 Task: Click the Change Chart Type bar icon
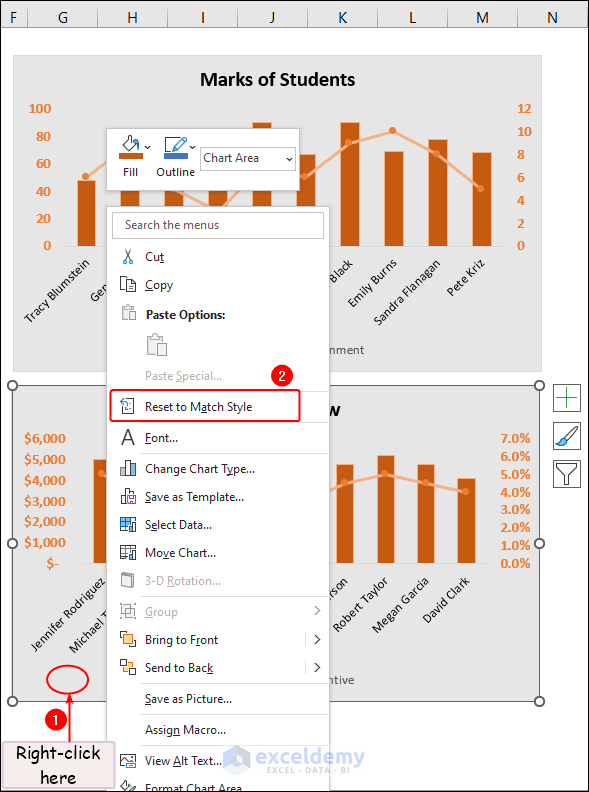[128, 468]
